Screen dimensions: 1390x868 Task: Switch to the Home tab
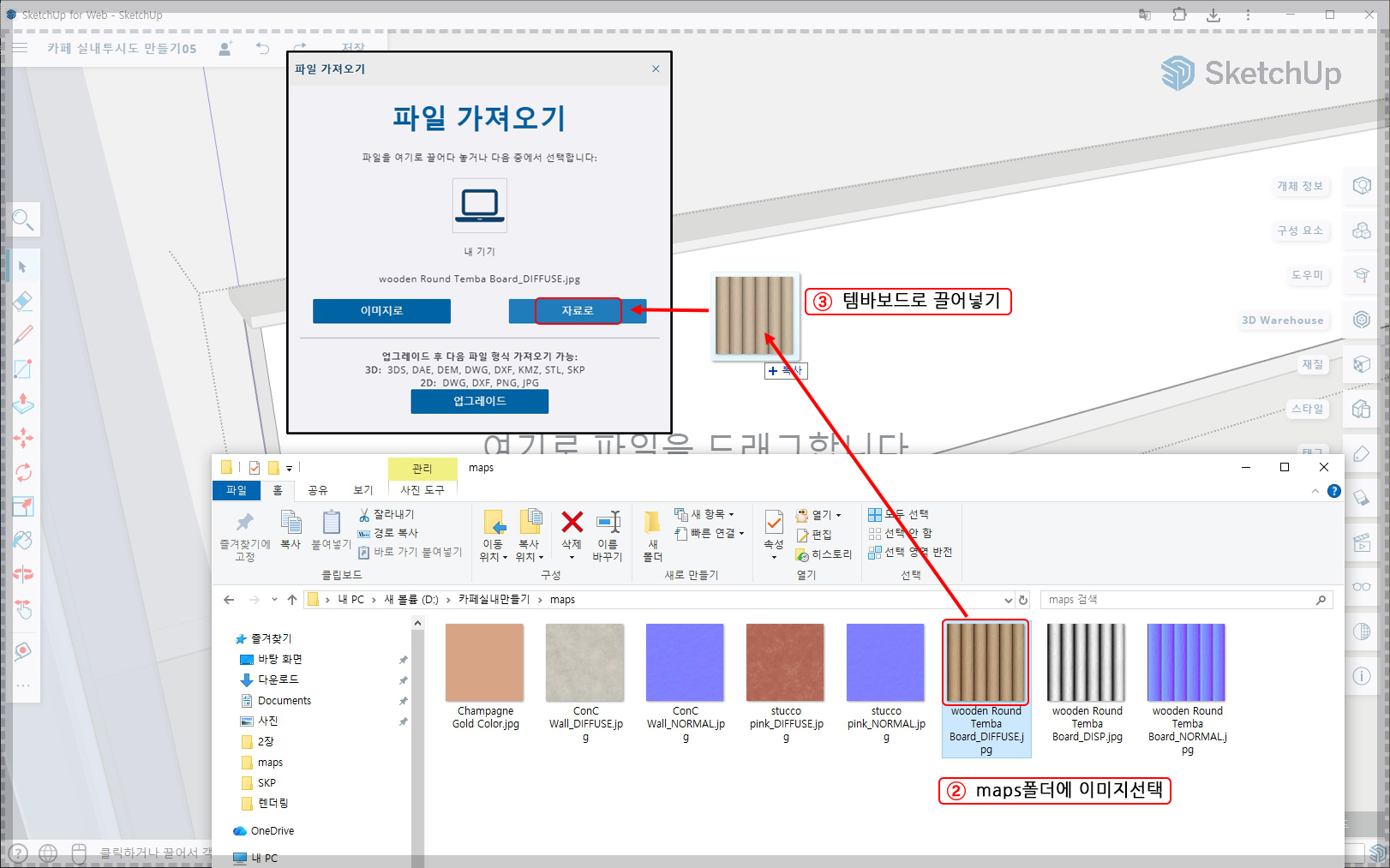pyautogui.click(x=278, y=490)
